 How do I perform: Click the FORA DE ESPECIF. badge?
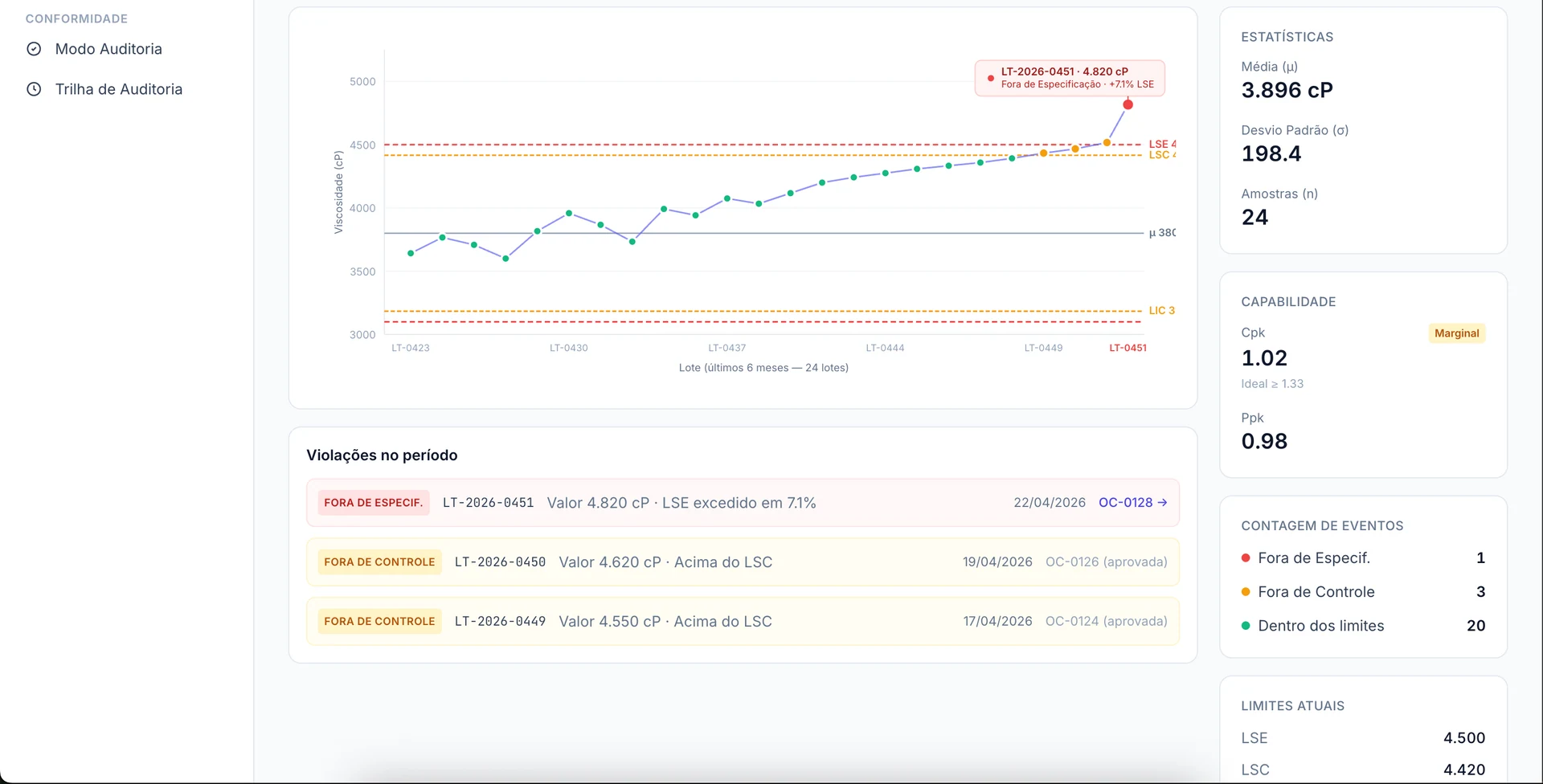click(x=373, y=503)
